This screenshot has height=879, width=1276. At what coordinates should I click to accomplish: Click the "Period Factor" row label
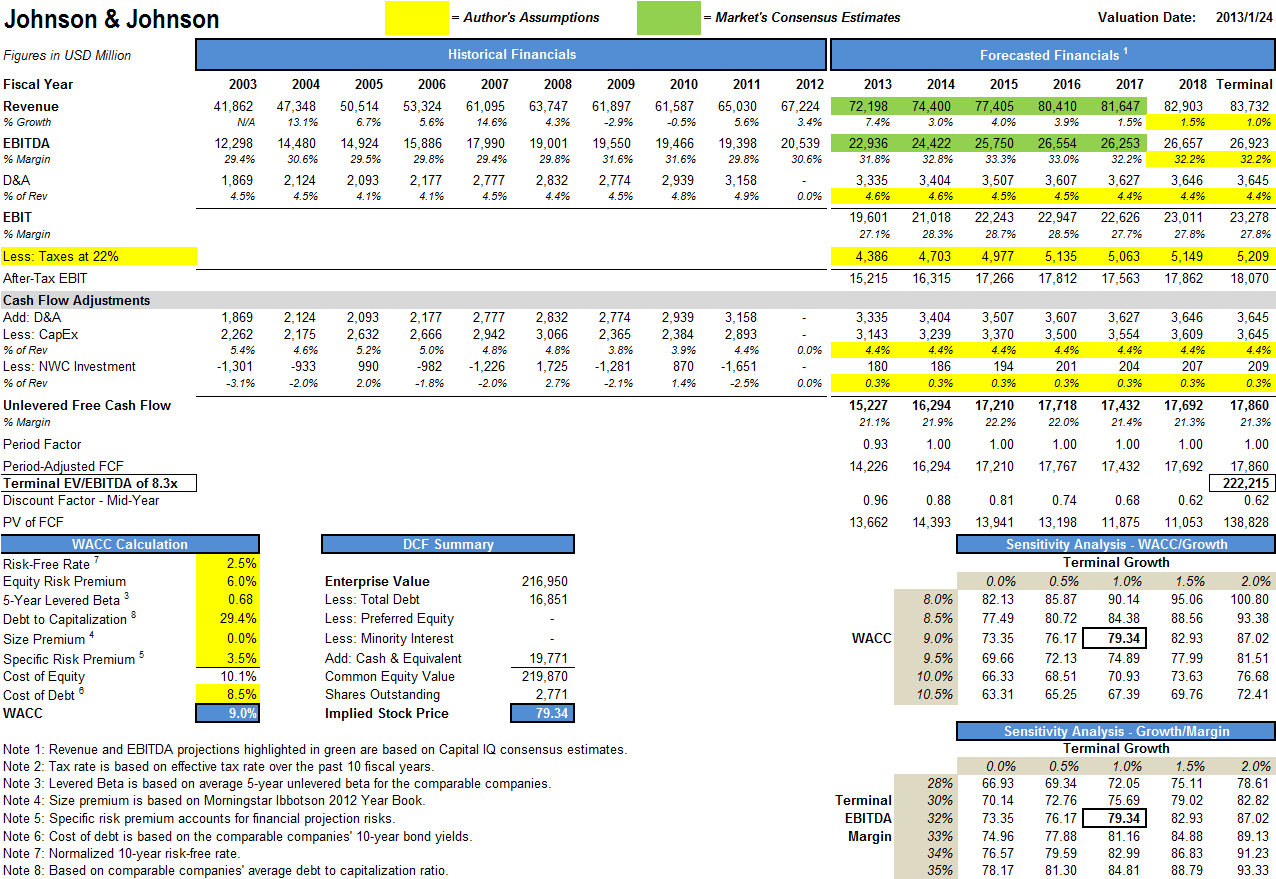click(42, 444)
